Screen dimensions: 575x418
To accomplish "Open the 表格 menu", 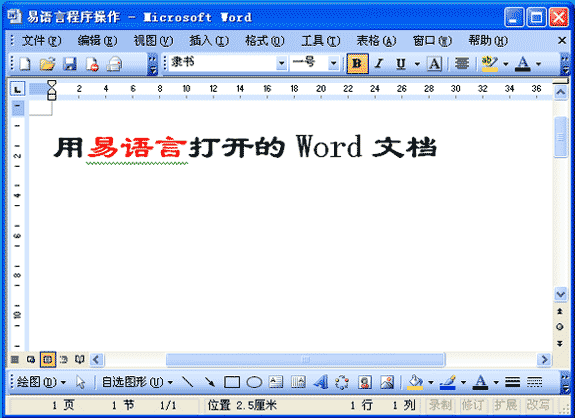I will (x=376, y=41).
